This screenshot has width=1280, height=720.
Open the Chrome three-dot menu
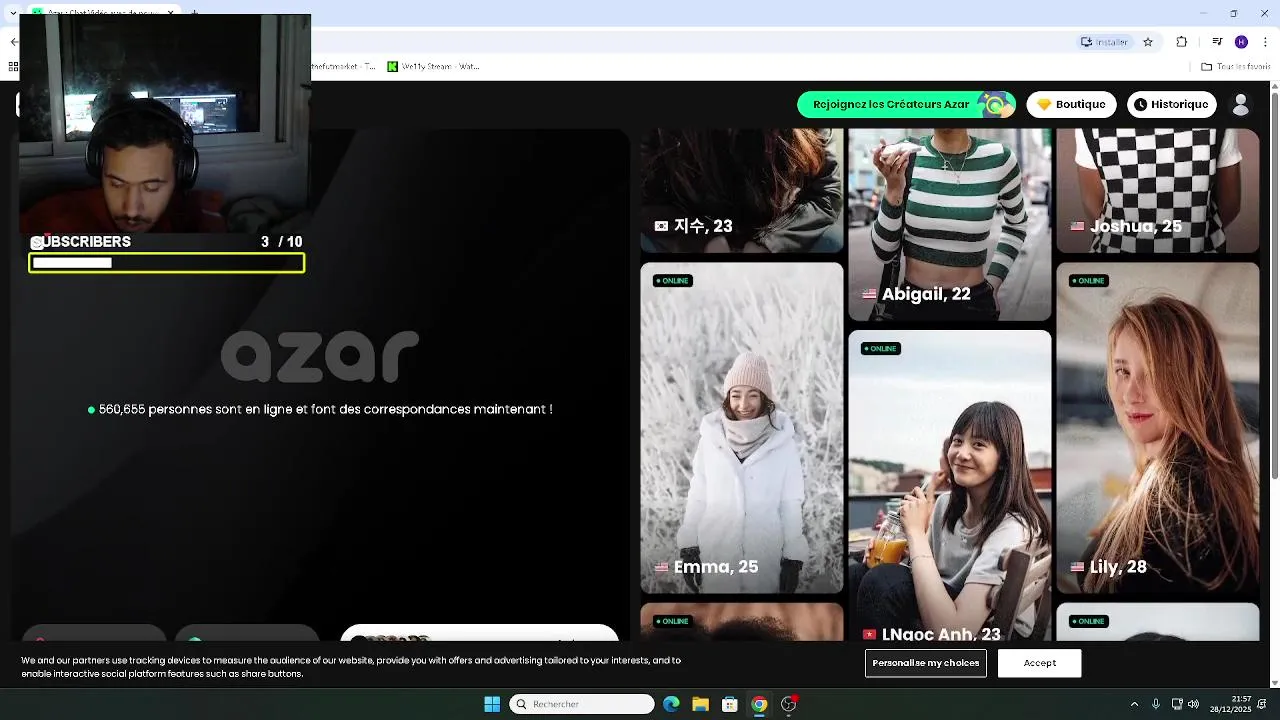[1263, 42]
